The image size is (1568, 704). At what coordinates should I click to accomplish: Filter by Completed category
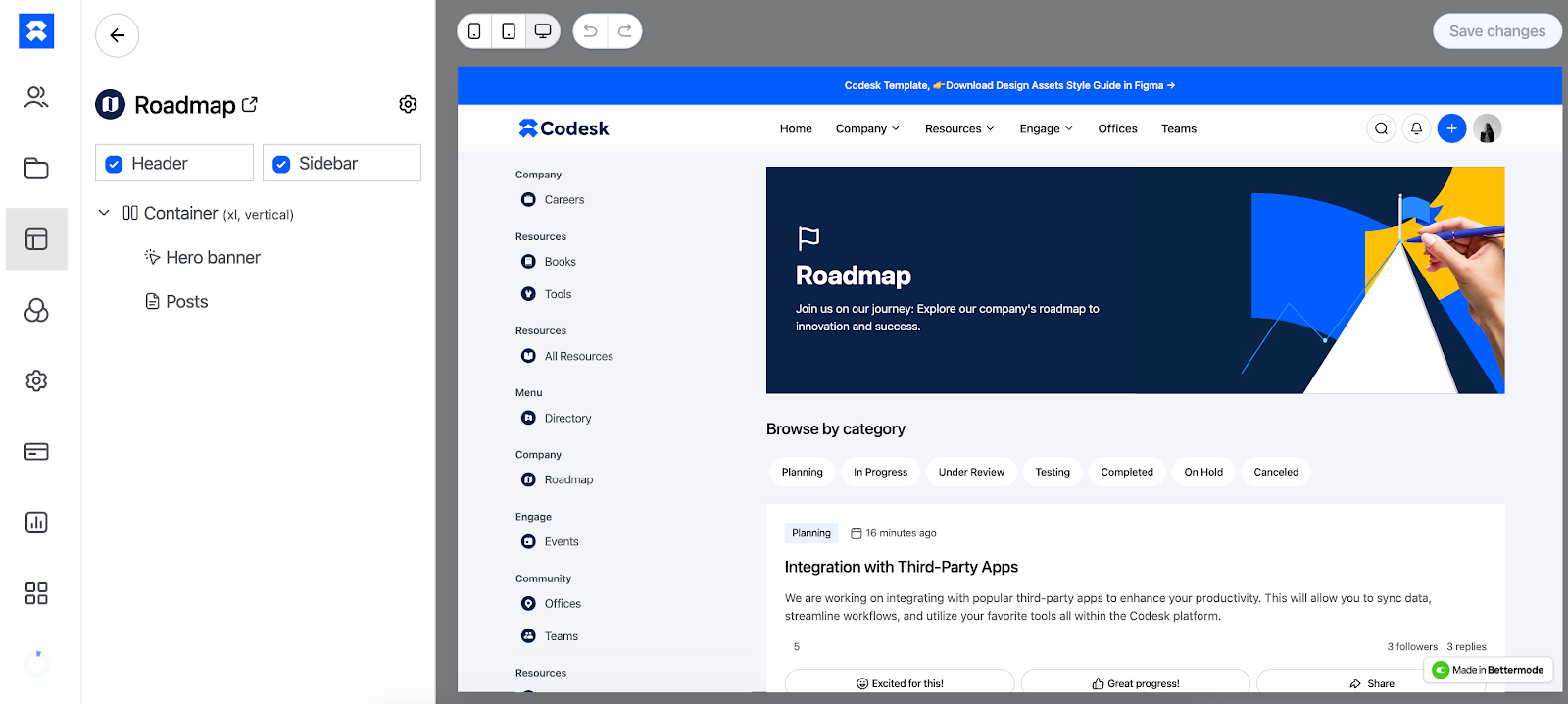coord(1127,472)
